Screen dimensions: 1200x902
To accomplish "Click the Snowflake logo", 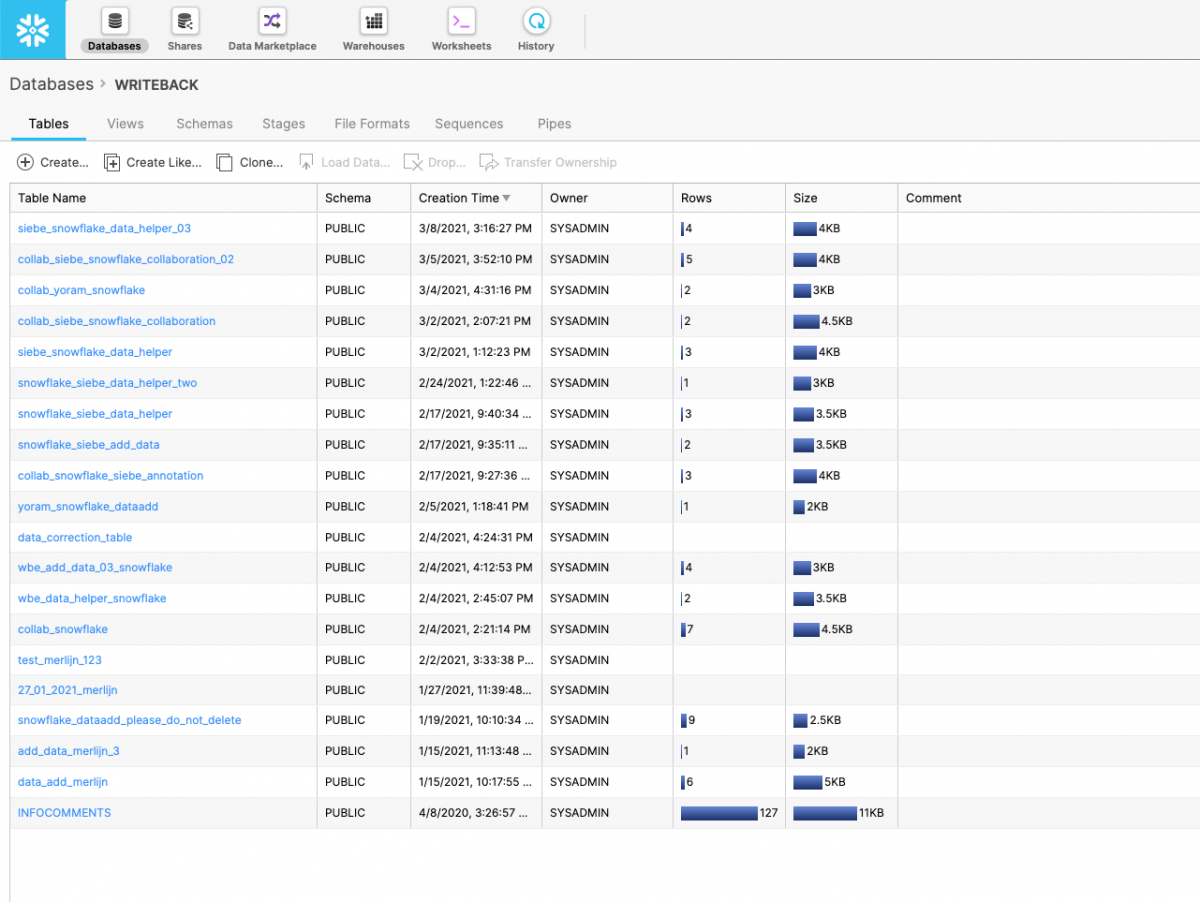I will (32, 29).
